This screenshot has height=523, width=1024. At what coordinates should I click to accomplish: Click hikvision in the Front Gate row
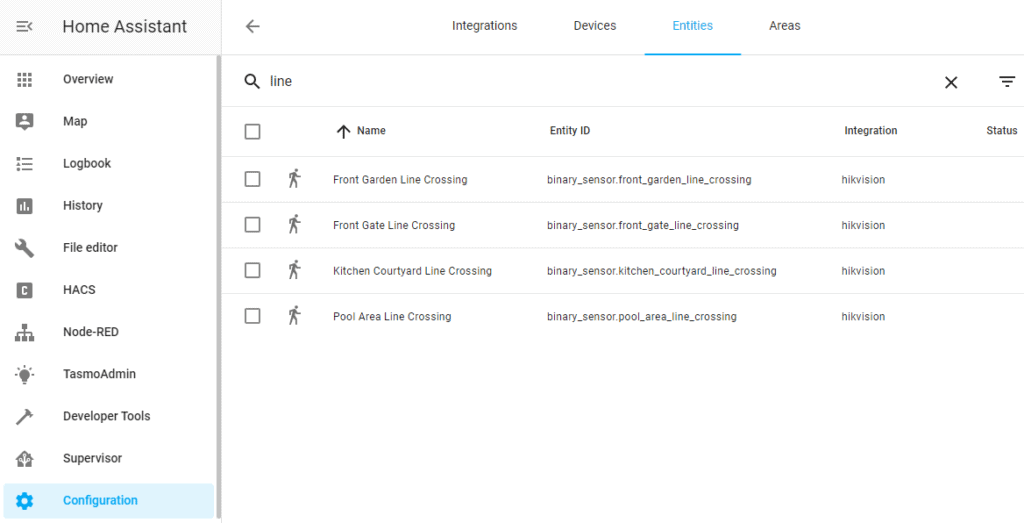[x=863, y=225]
